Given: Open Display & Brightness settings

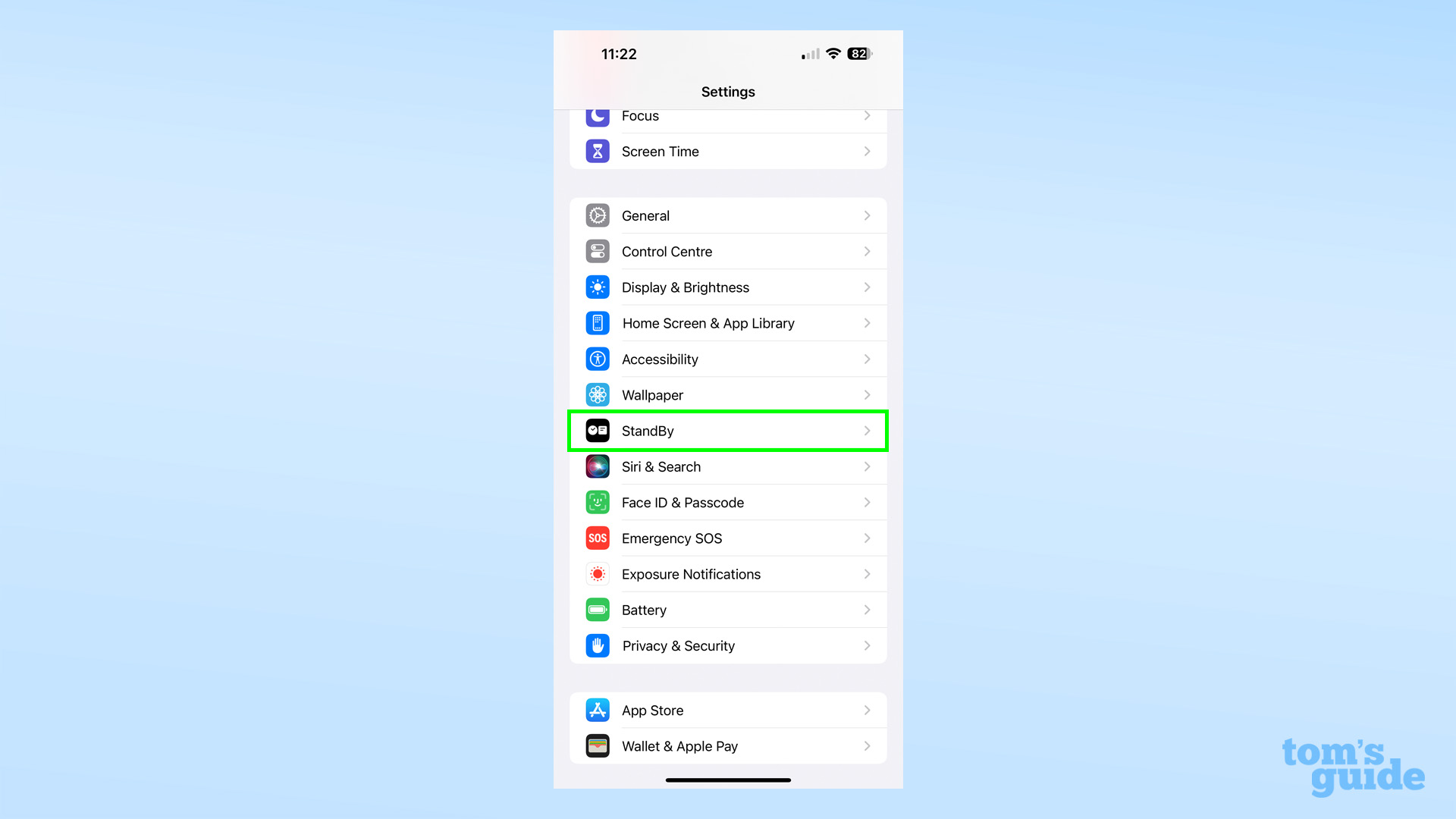Looking at the screenshot, I should click(728, 287).
